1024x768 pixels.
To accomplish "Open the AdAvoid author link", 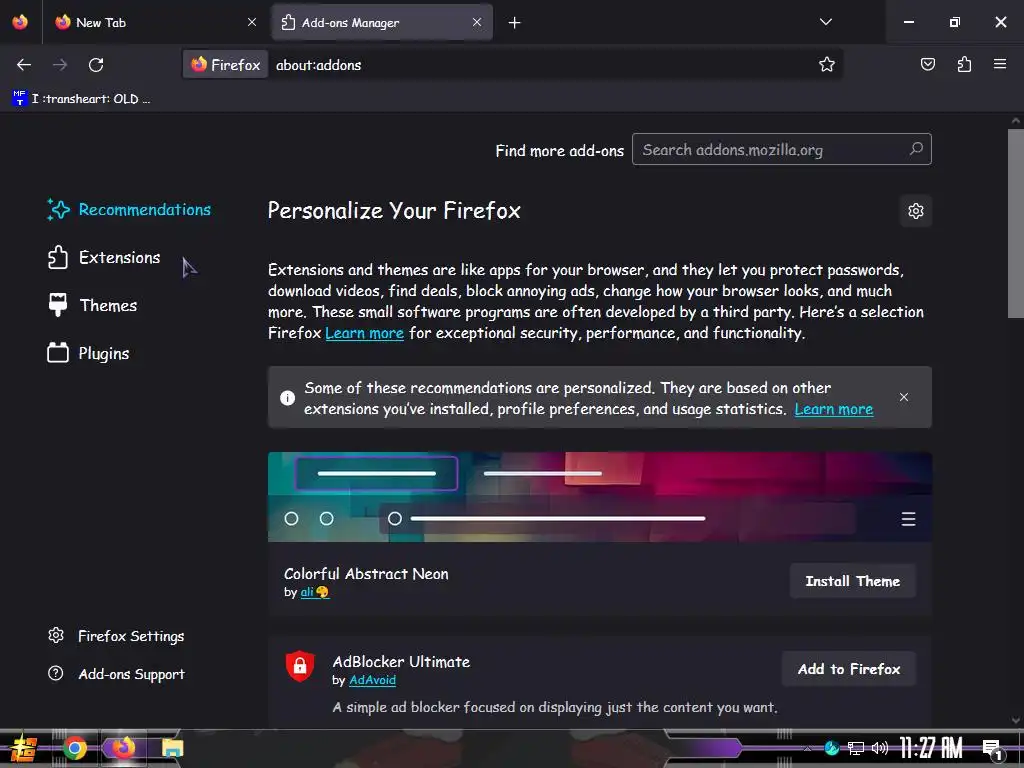I will (372, 680).
